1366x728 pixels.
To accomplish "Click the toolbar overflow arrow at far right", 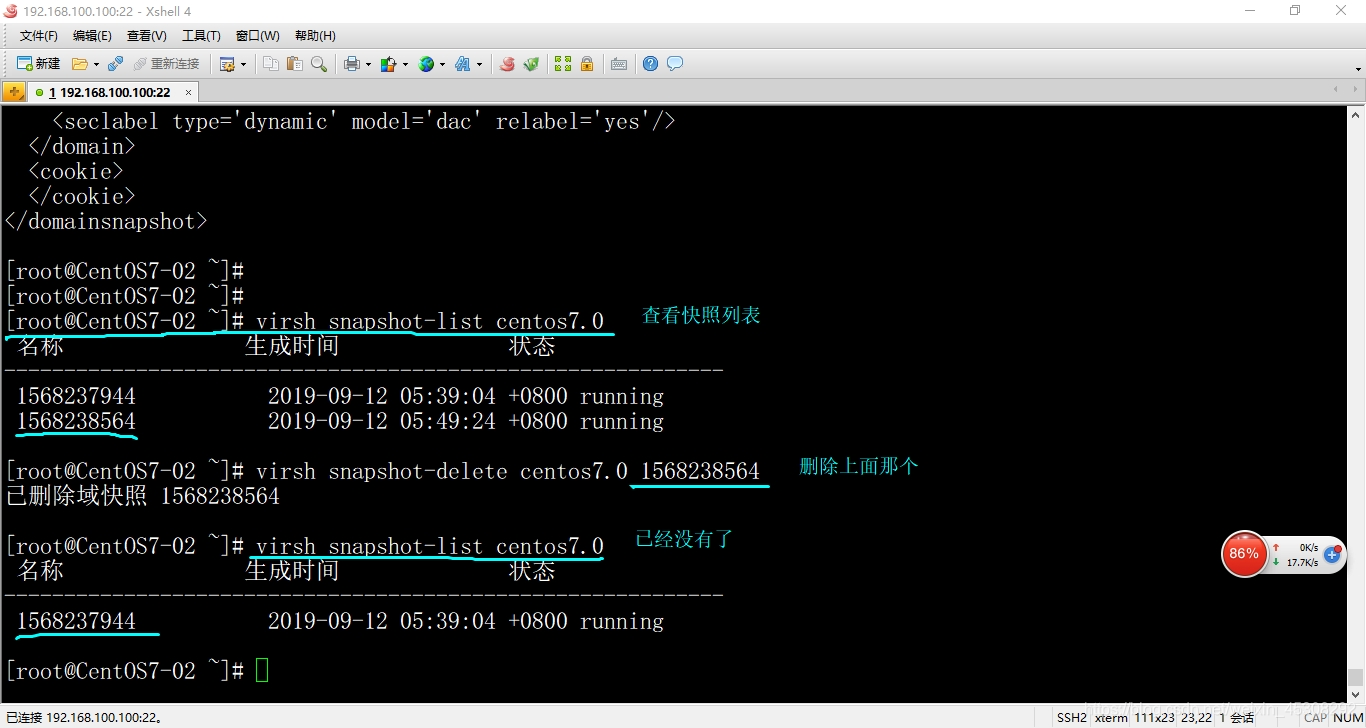I will 1358,69.
